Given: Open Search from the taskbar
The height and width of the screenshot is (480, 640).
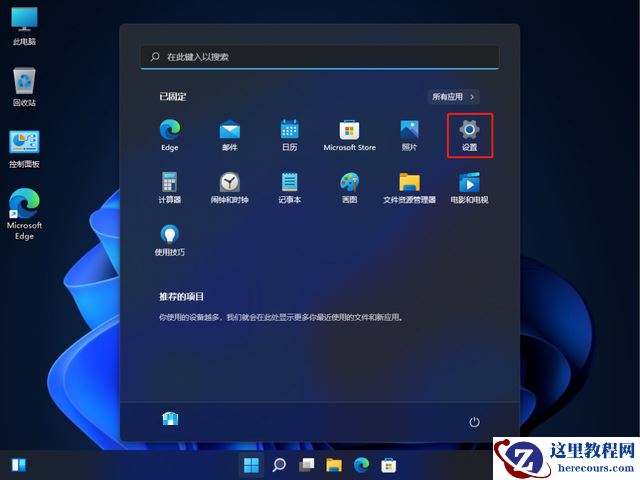Looking at the screenshot, I should [279, 464].
